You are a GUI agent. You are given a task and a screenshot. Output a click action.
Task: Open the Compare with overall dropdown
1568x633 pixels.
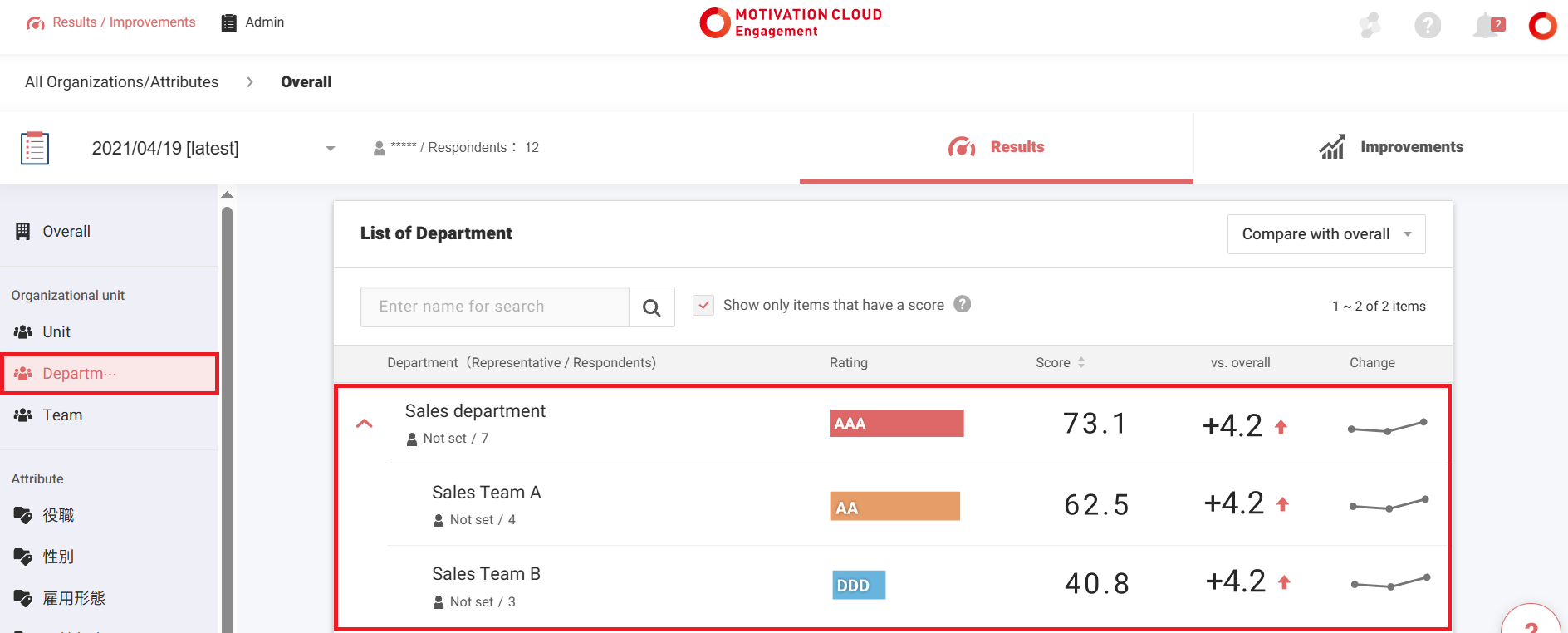point(1325,234)
